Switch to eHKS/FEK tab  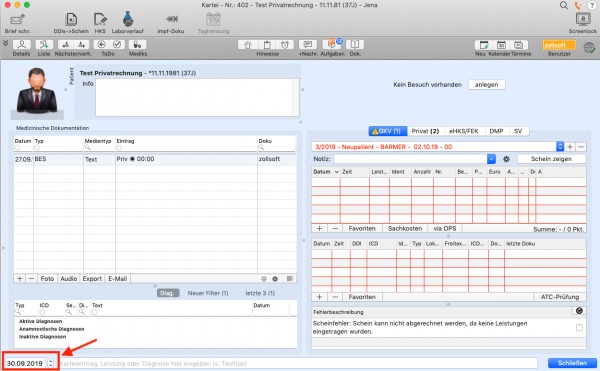tap(464, 131)
